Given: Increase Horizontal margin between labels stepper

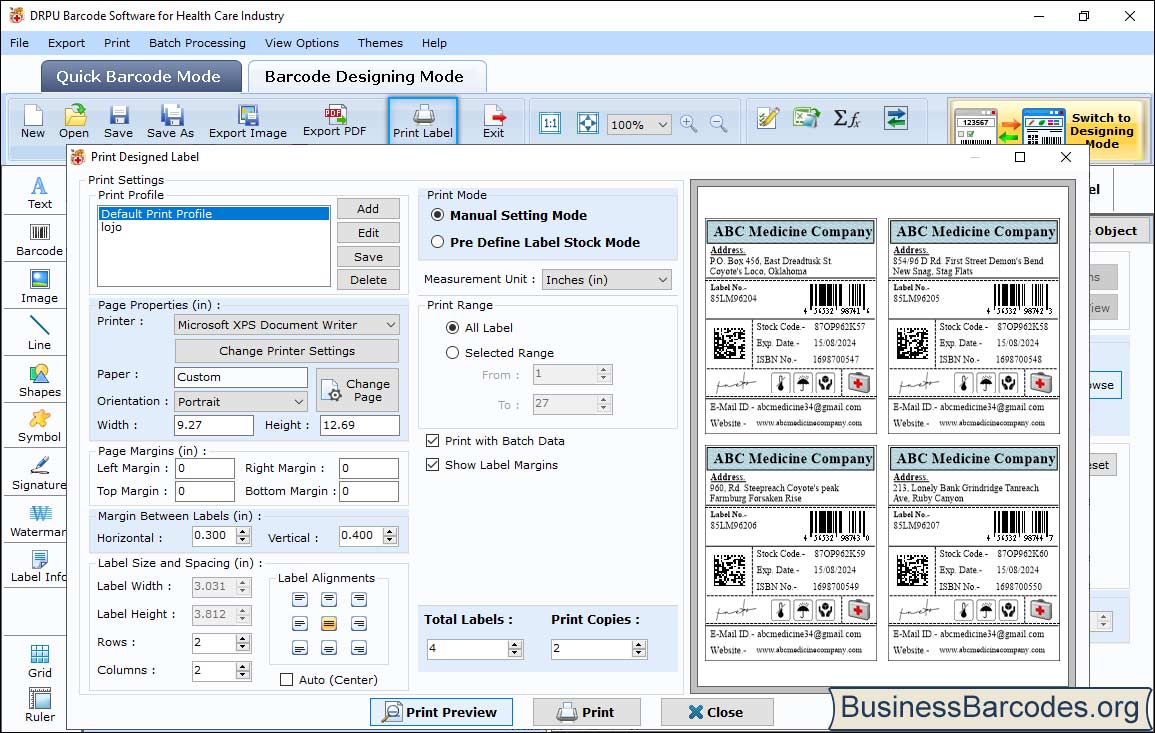Looking at the screenshot, I should pyautogui.click(x=243, y=531).
